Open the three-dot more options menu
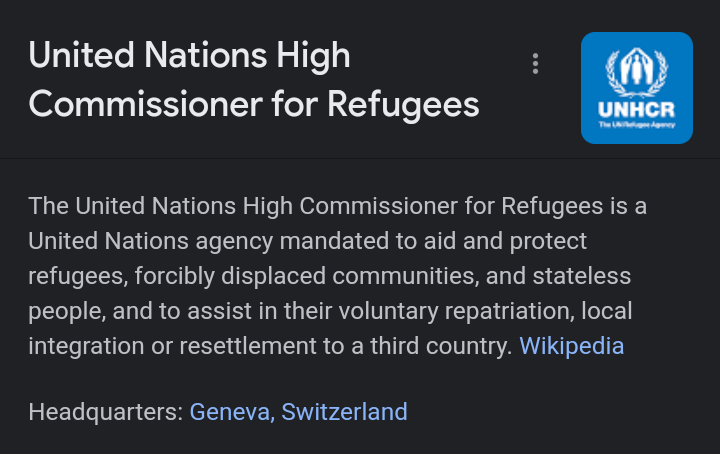Image resolution: width=720 pixels, height=454 pixels. coord(536,64)
